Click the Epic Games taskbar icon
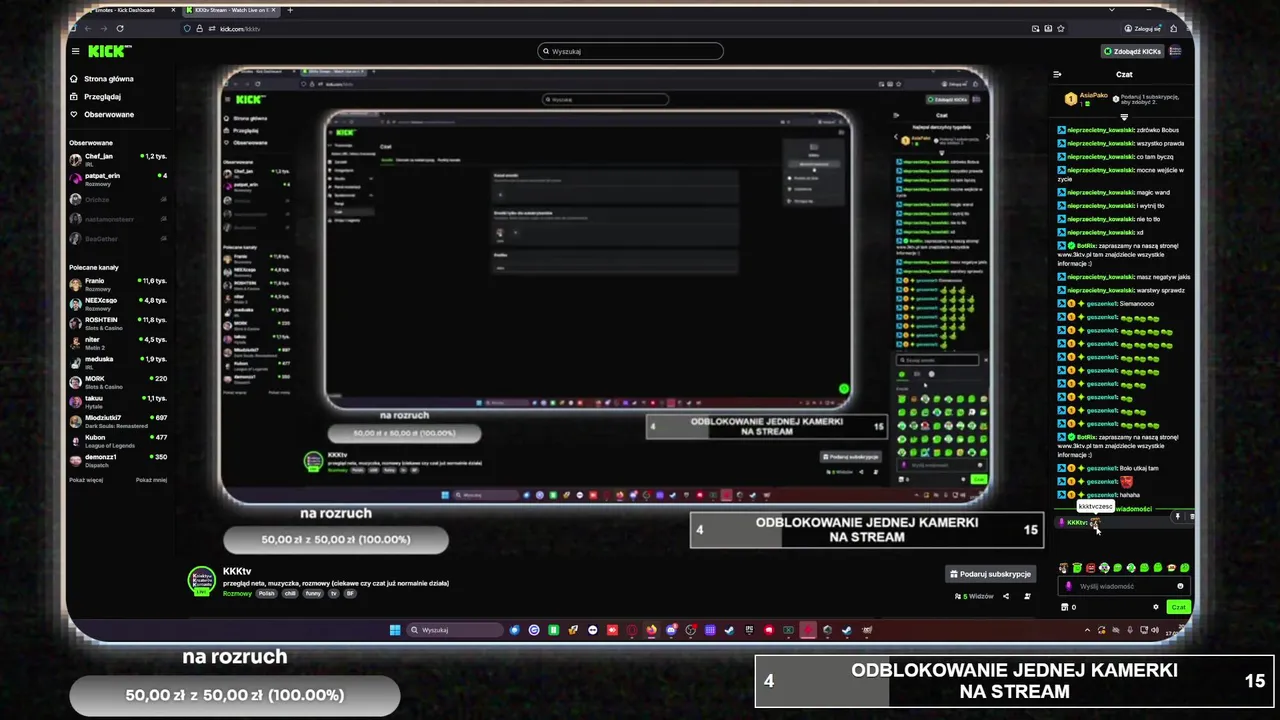This screenshot has height=720, width=1280. pos(748,630)
